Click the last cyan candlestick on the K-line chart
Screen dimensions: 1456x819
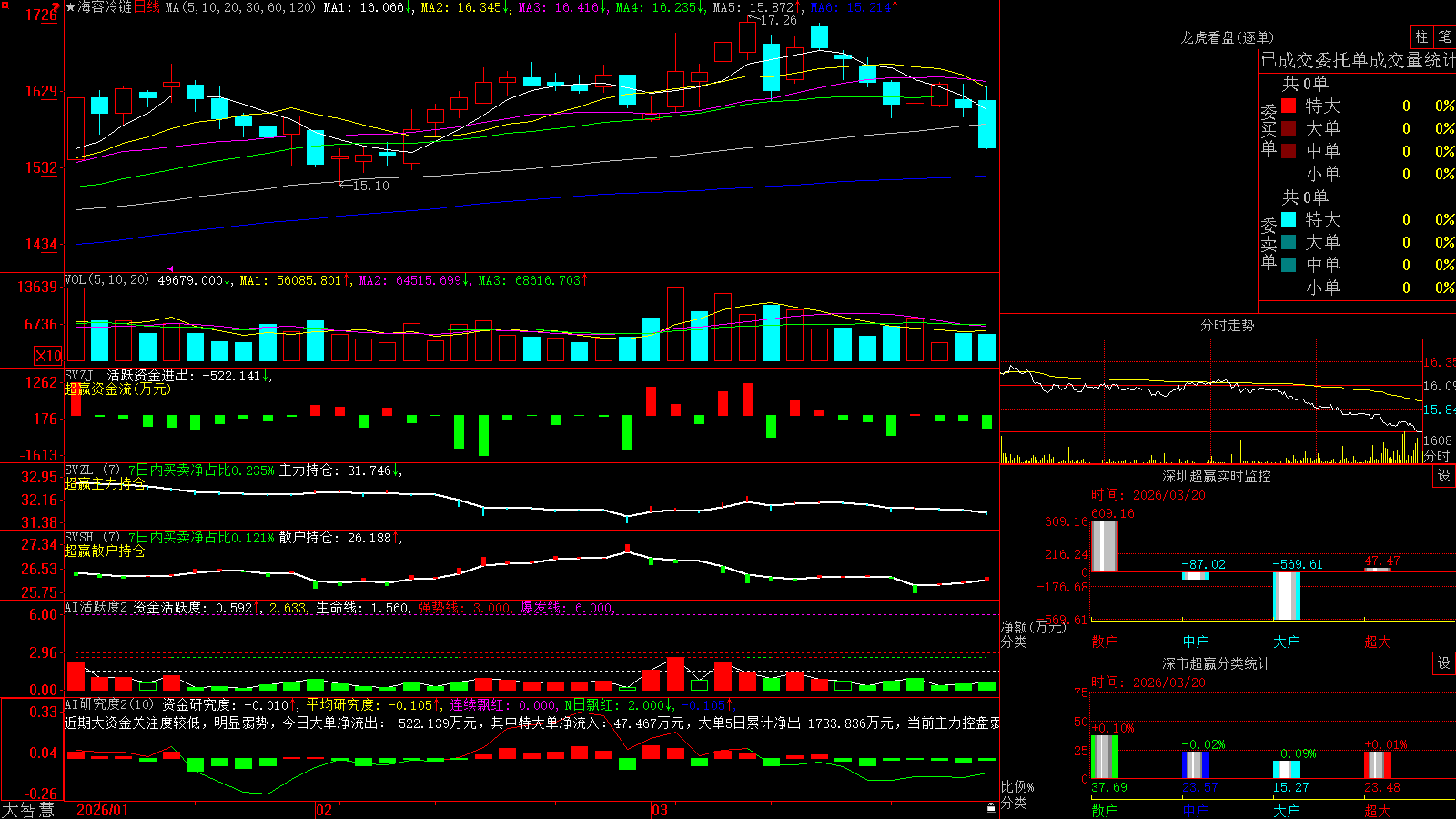click(x=986, y=124)
